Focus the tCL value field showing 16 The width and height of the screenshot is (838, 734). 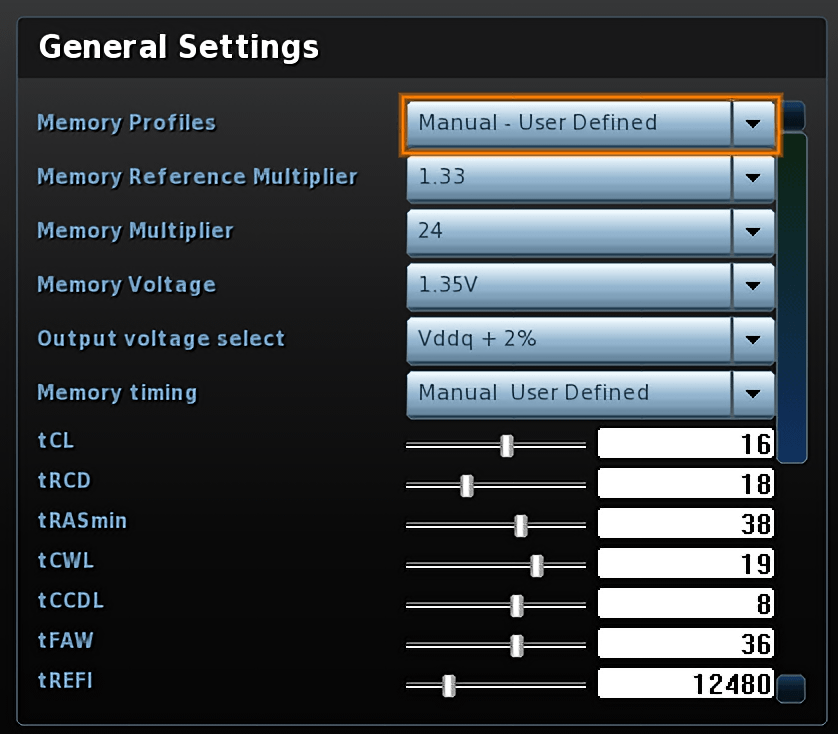tap(686, 443)
